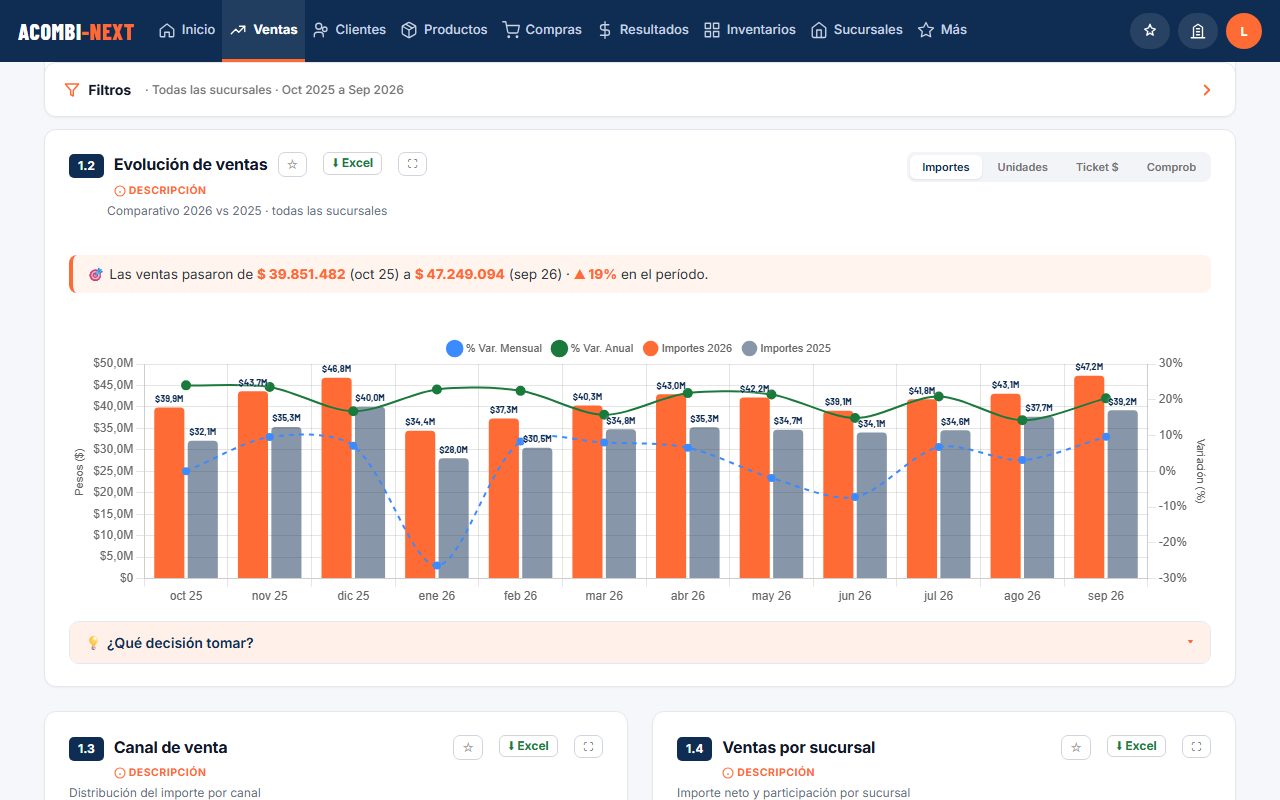Click the $ 47.249.094 sales figure
Screen dimensions: 1280x800
pos(460,274)
